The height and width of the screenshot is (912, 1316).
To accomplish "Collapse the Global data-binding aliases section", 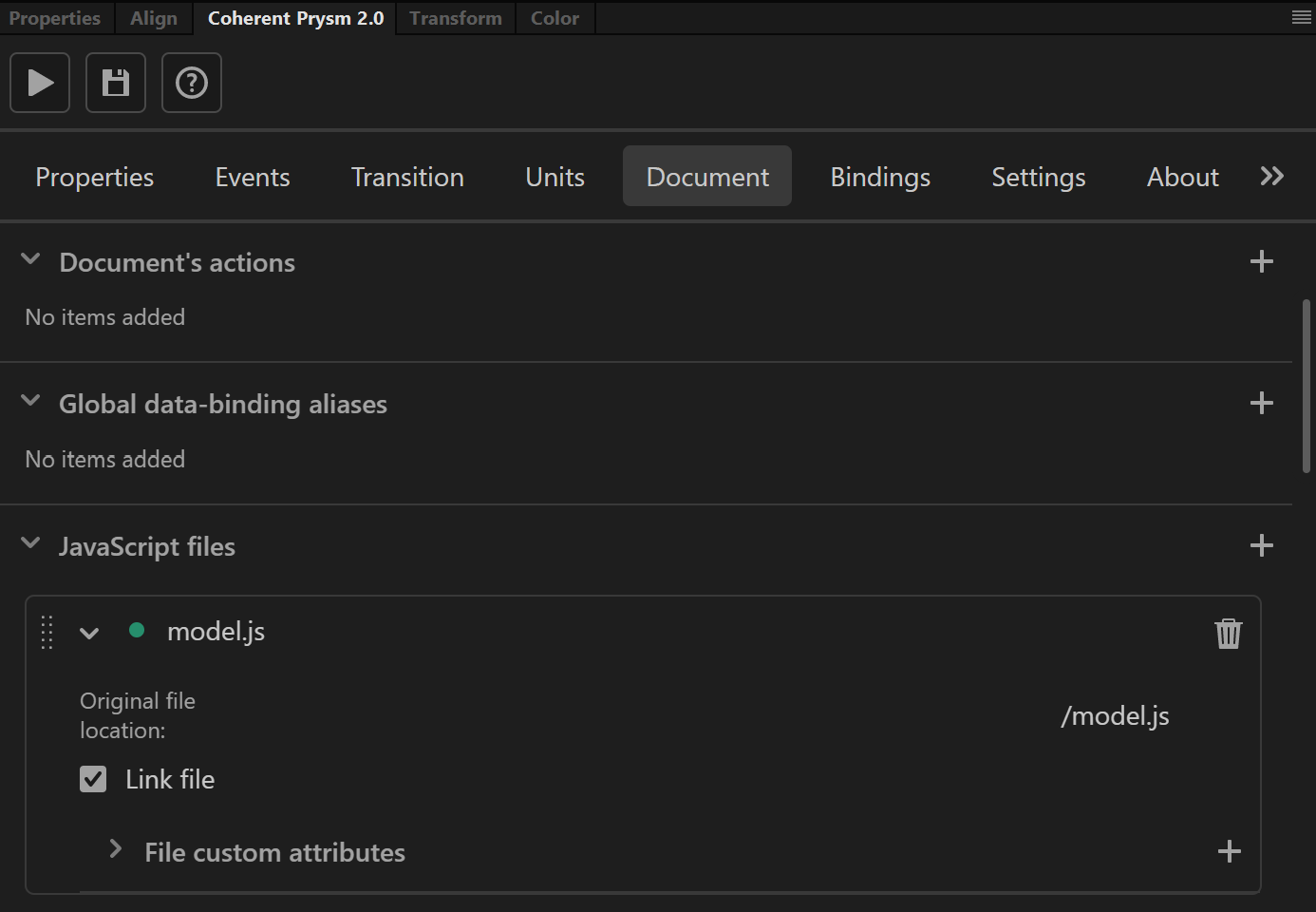I will 30,400.
